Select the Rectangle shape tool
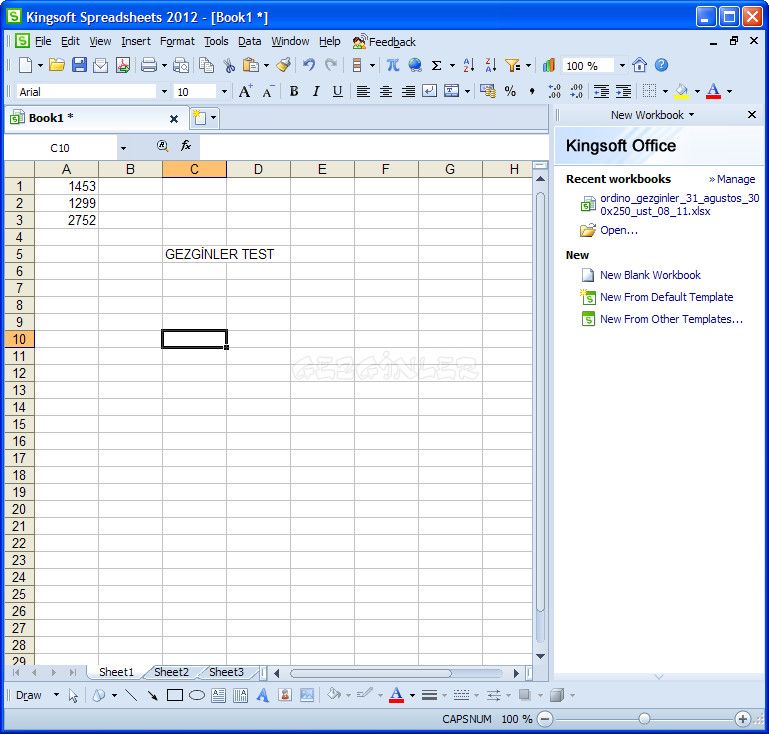Image resolution: width=769 pixels, height=734 pixels. 175,695
